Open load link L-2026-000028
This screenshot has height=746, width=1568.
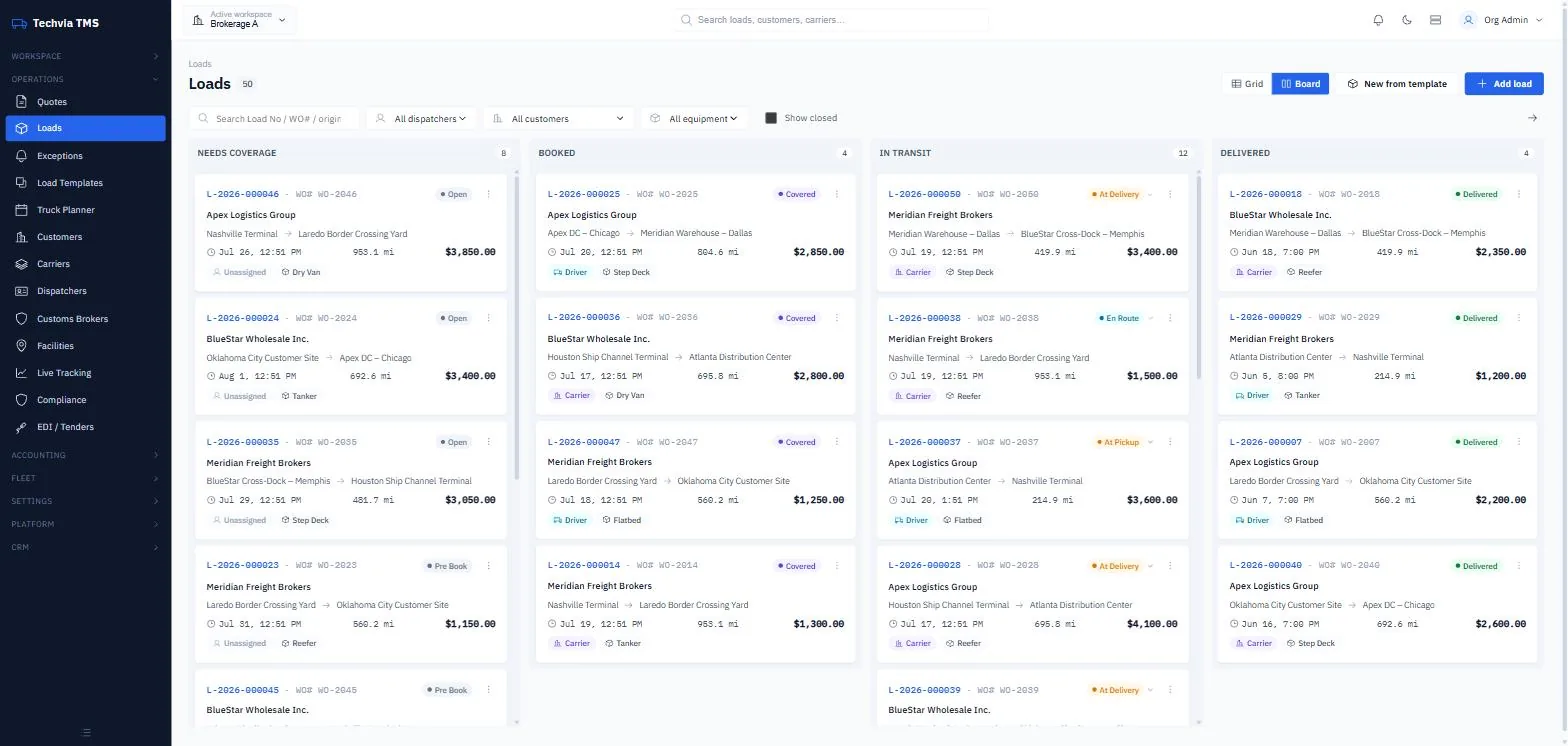point(924,566)
